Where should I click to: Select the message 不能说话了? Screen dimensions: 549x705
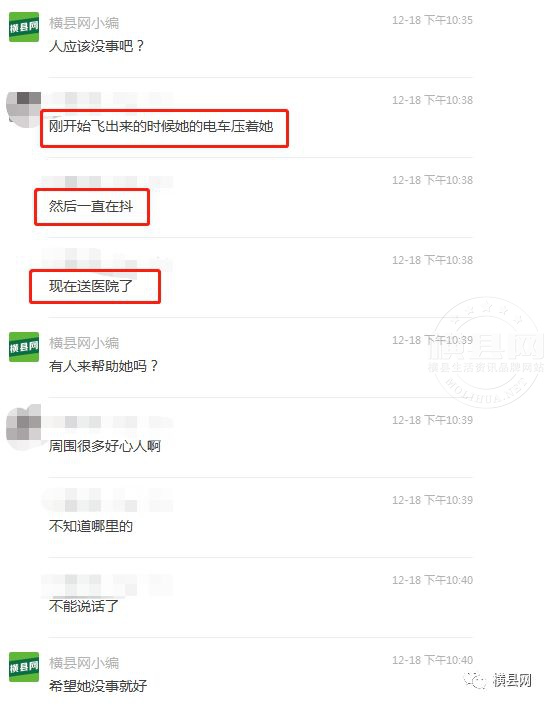[x=84, y=606]
